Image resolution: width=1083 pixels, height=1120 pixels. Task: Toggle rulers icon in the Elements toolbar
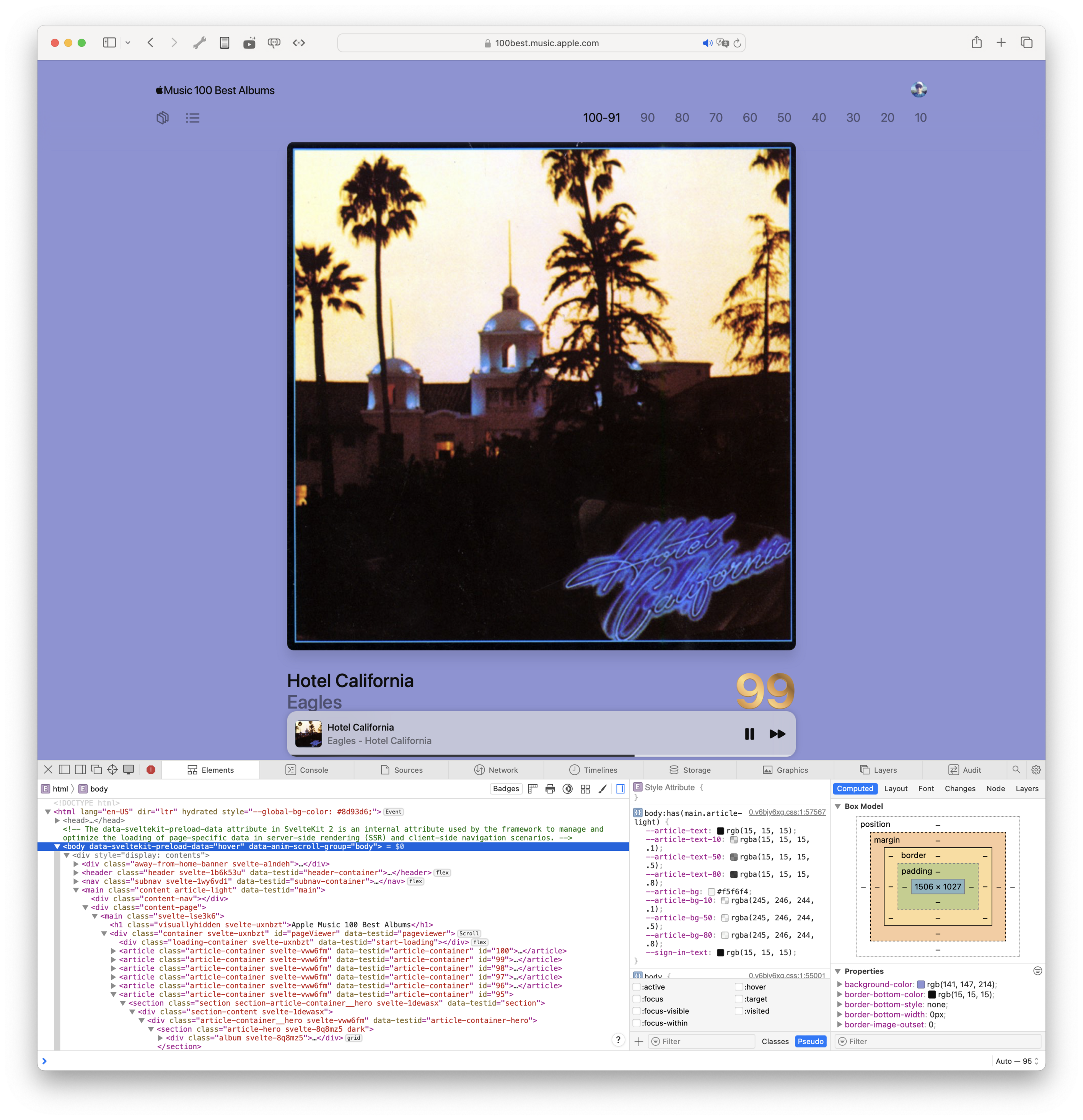click(x=533, y=788)
